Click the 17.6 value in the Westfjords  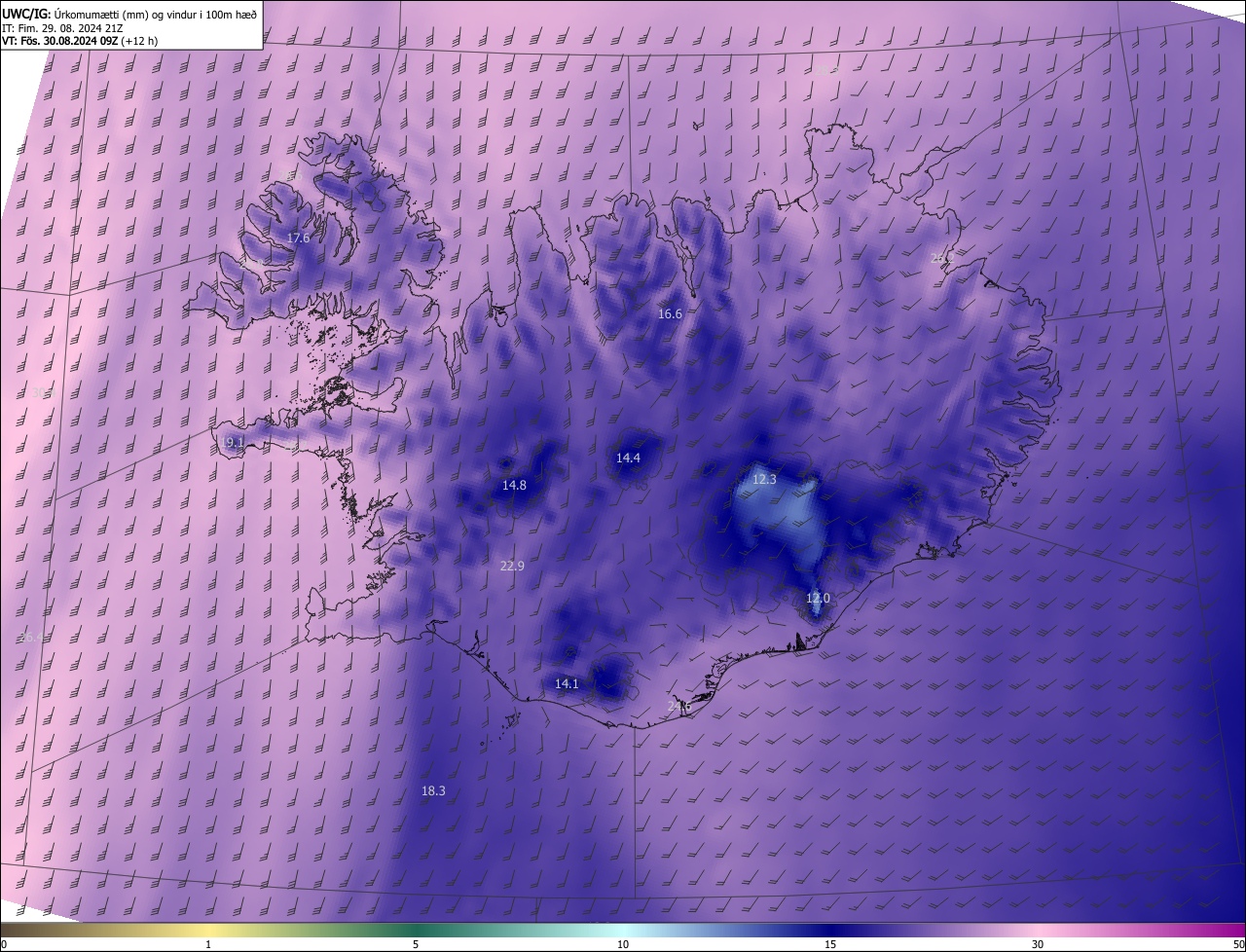pyautogui.click(x=298, y=238)
